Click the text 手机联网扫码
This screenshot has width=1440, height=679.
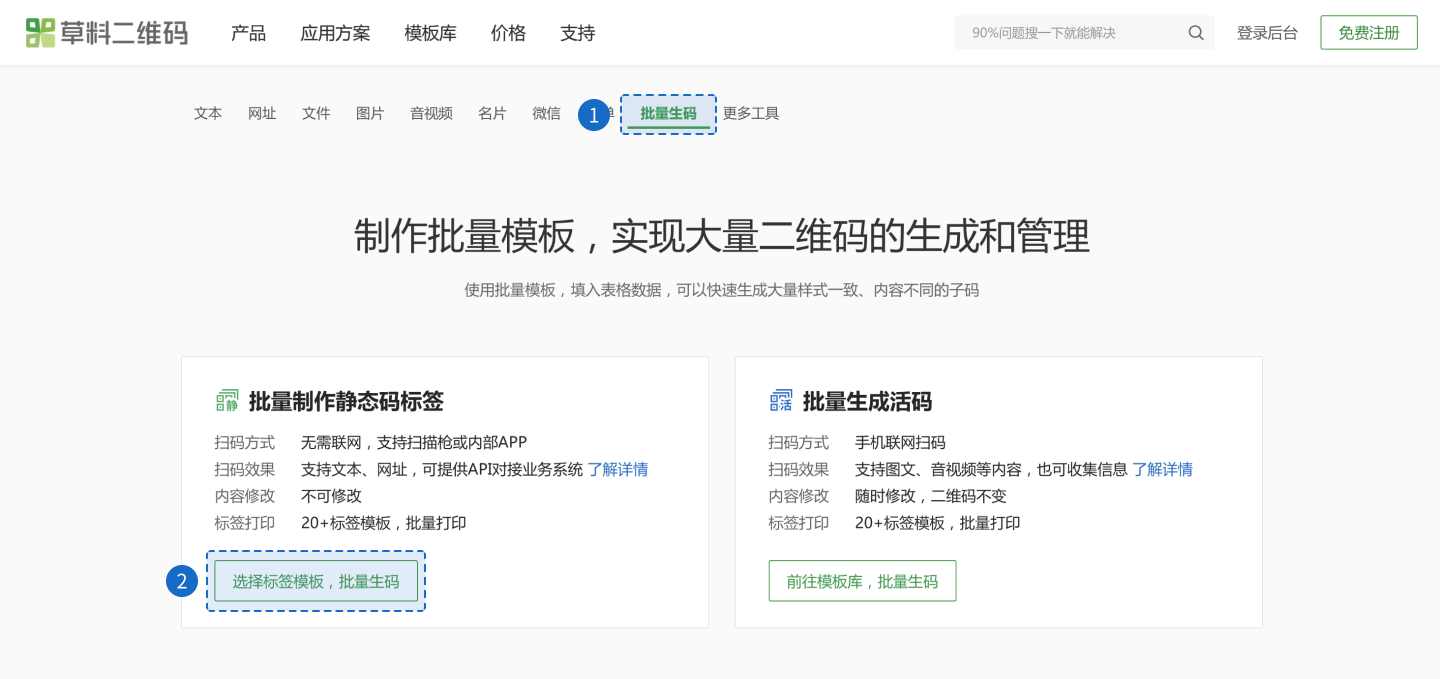tap(900, 442)
